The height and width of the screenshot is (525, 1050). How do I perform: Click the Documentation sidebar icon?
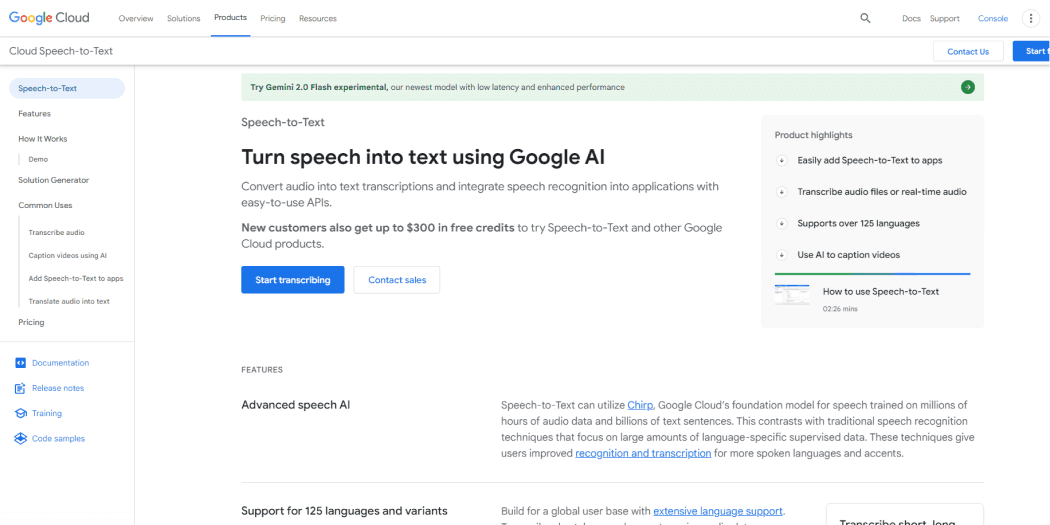(x=20, y=363)
